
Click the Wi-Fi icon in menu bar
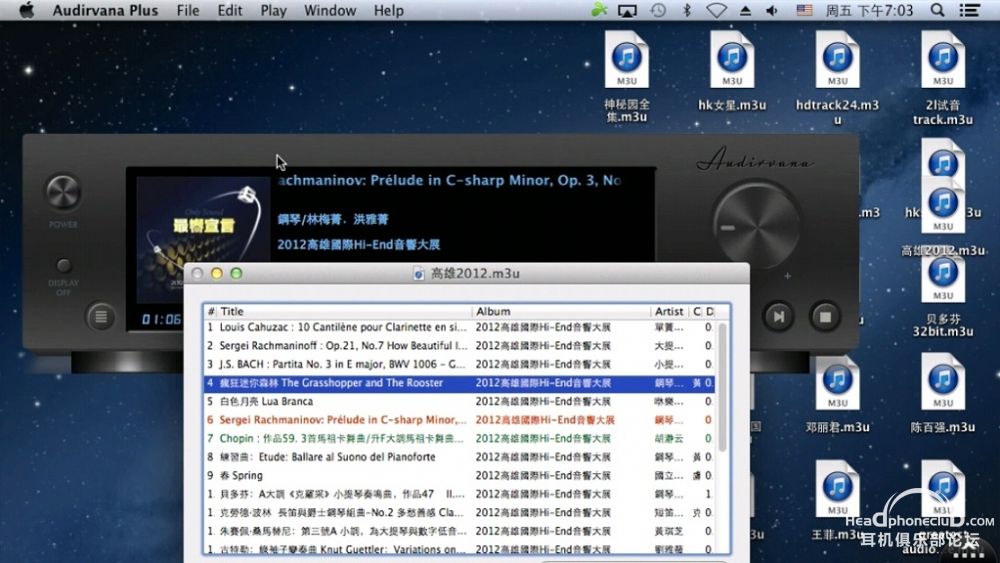coord(717,10)
